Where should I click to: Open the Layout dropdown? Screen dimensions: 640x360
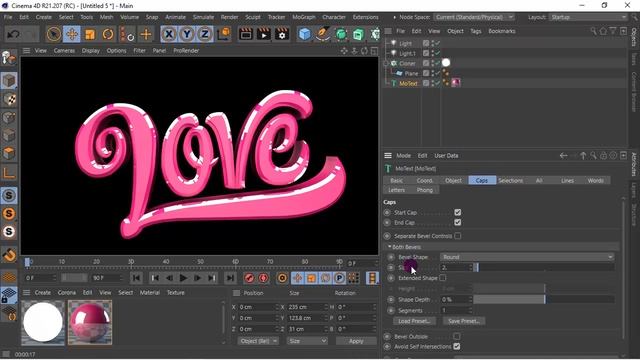(588, 17)
